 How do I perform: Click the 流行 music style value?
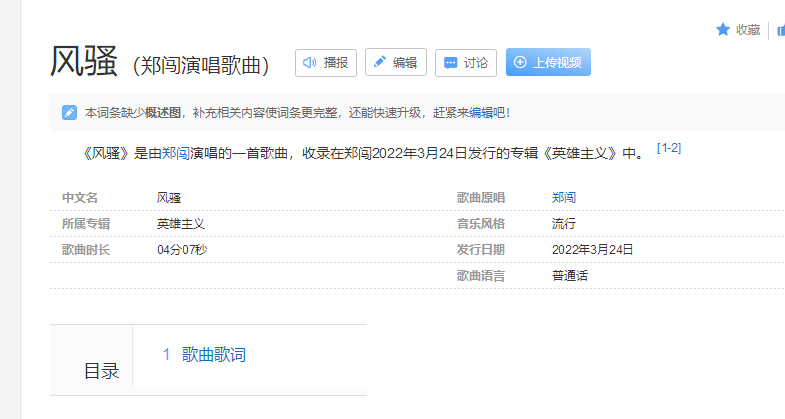[x=564, y=224]
